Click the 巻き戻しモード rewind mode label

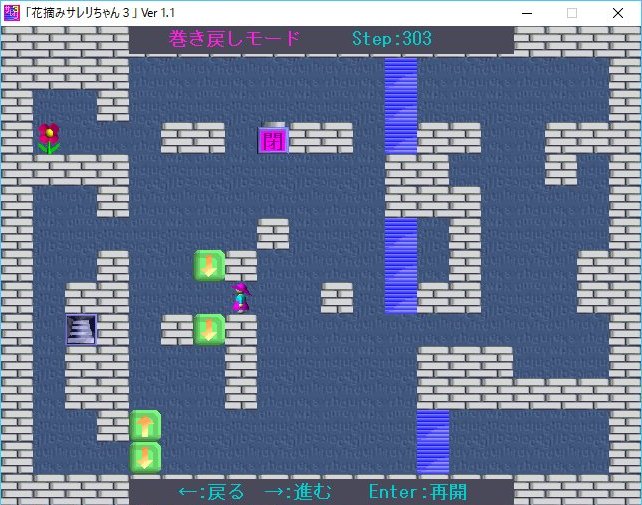pyautogui.click(x=235, y=39)
